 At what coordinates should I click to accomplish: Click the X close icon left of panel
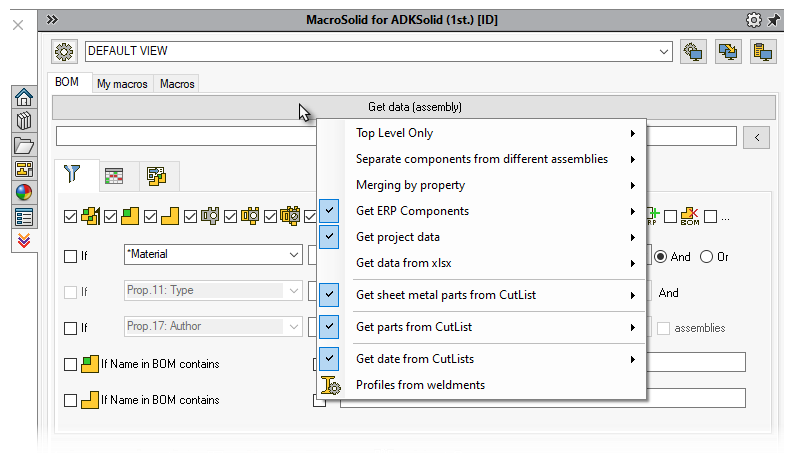click(x=18, y=25)
